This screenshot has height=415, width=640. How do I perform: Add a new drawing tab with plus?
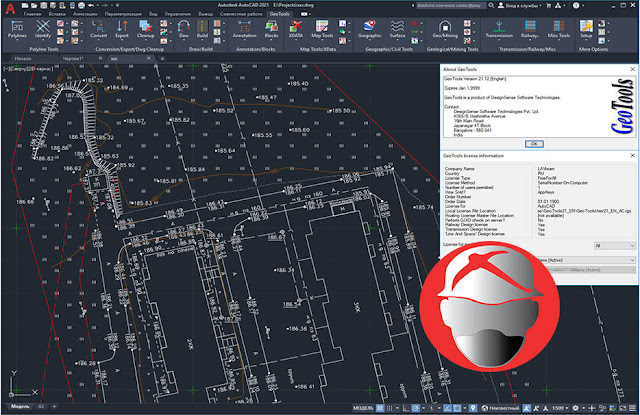pos(162,58)
